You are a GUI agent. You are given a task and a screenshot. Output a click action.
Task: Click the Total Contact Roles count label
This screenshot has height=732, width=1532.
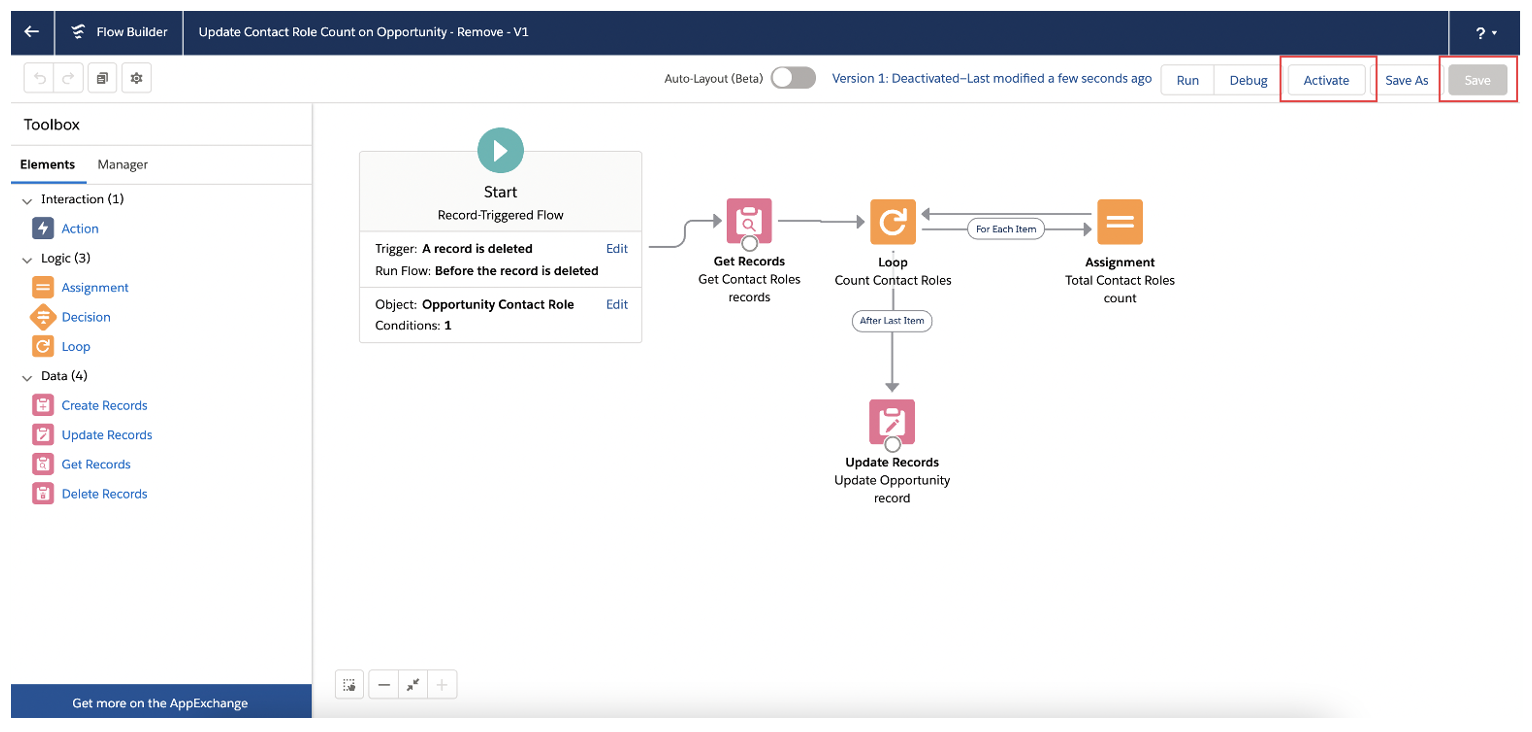(1120, 289)
